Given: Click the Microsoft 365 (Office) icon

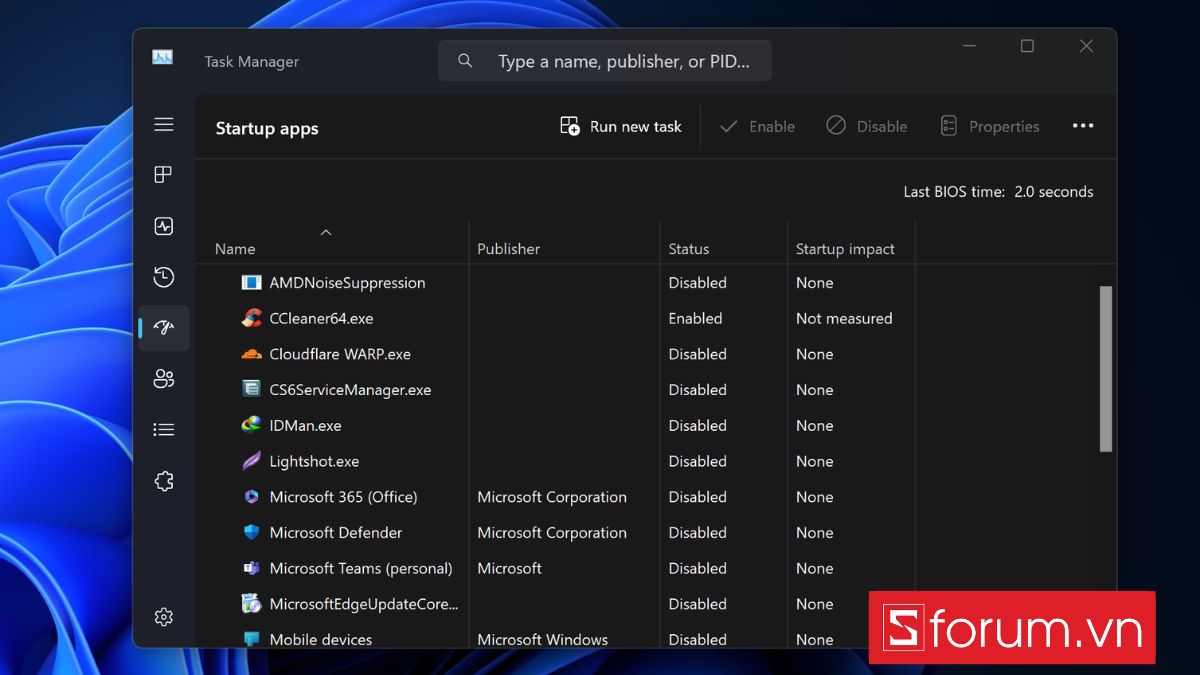Looking at the screenshot, I should pos(252,497).
